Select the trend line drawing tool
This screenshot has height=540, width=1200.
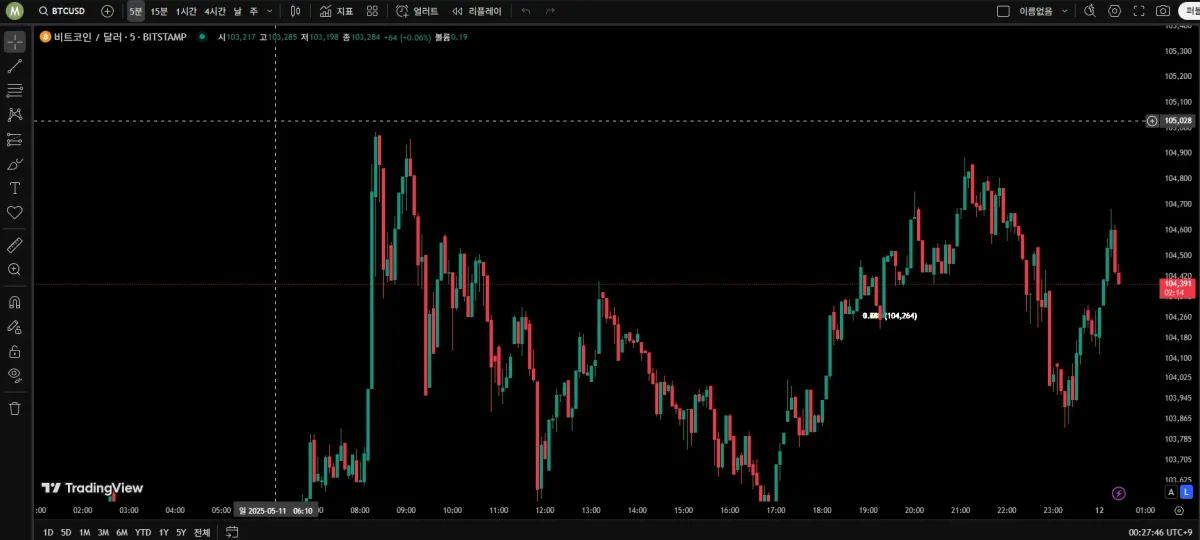click(x=15, y=66)
